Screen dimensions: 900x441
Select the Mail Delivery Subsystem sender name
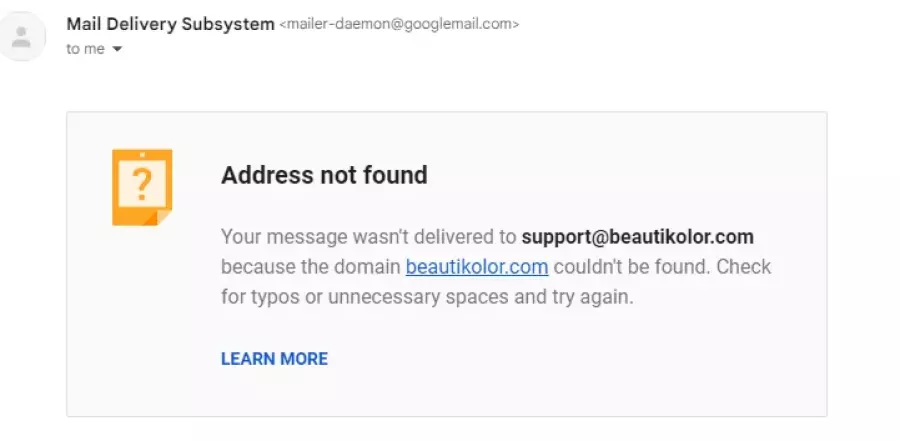(170, 24)
